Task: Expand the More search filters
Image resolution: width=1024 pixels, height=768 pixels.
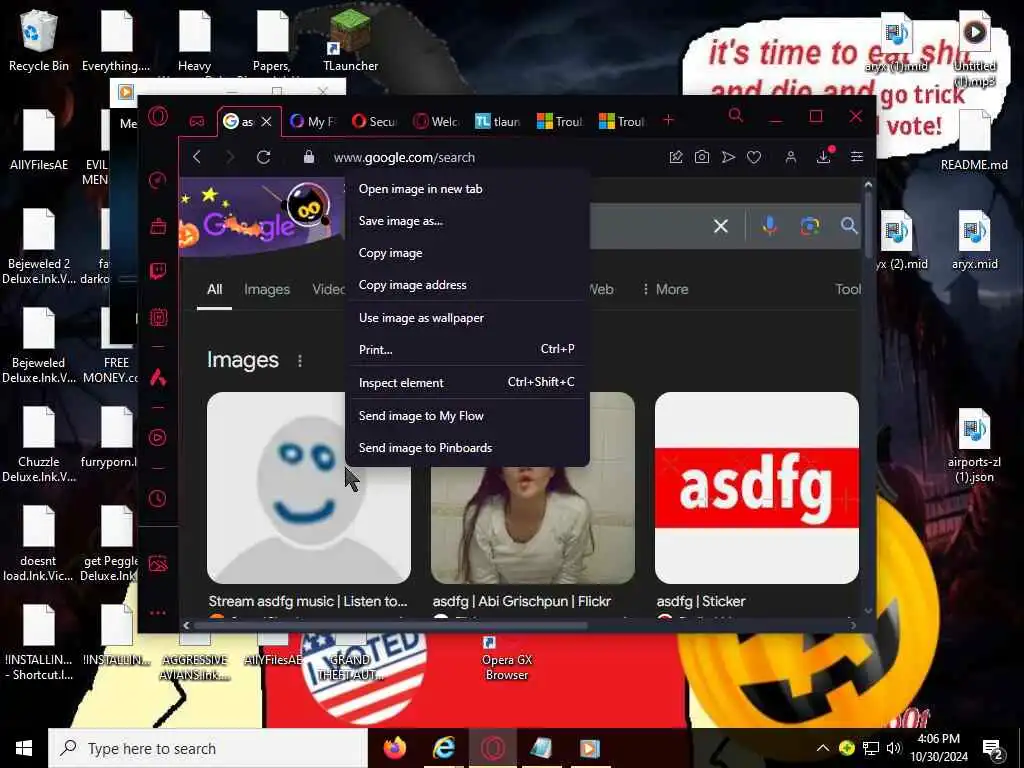Action: (x=665, y=289)
